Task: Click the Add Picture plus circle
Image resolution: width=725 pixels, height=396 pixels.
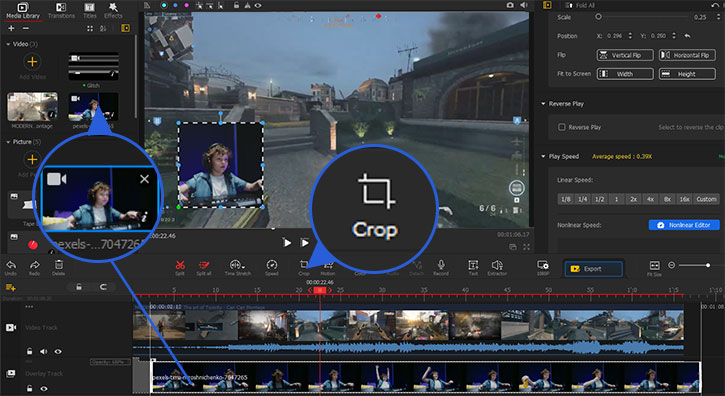Action: (32, 160)
